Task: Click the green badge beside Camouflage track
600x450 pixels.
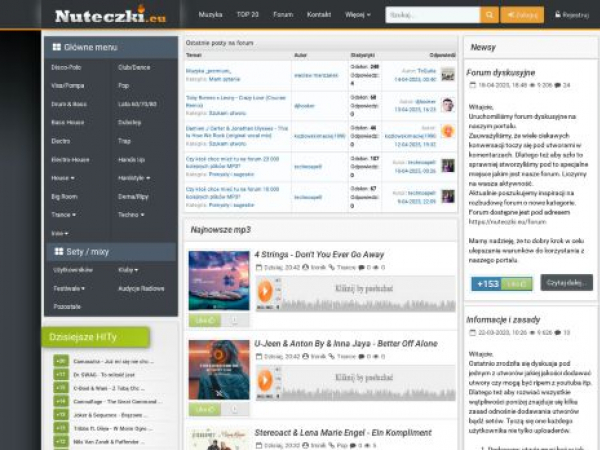Action: click(61, 401)
